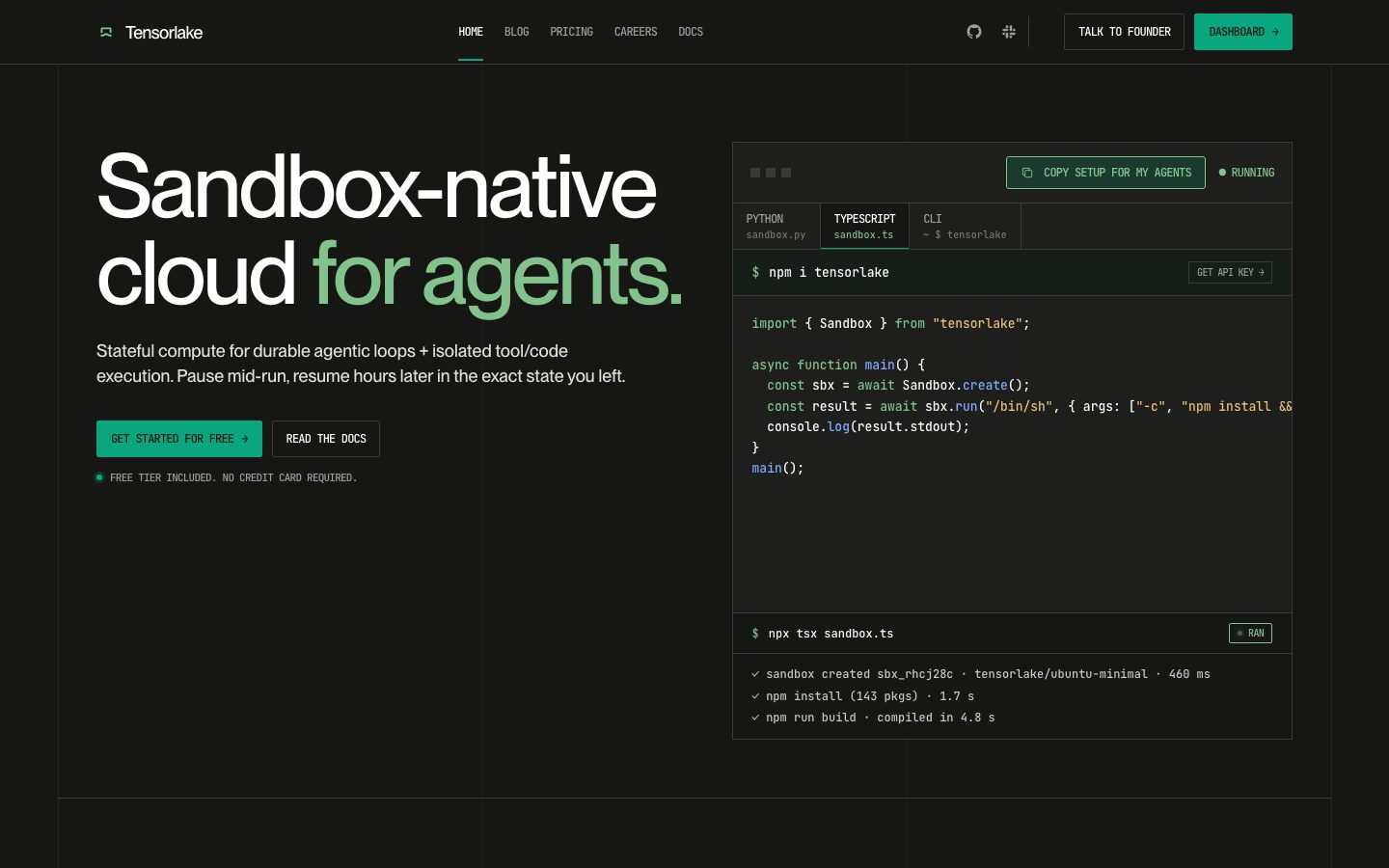Open the Pricing page
Screen dimensions: 1389x868
click(x=572, y=32)
